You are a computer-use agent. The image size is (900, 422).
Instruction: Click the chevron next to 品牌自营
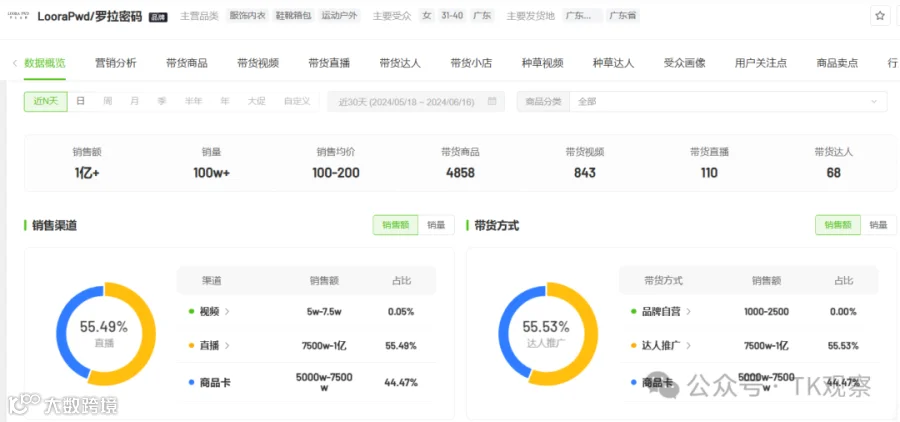click(x=689, y=312)
